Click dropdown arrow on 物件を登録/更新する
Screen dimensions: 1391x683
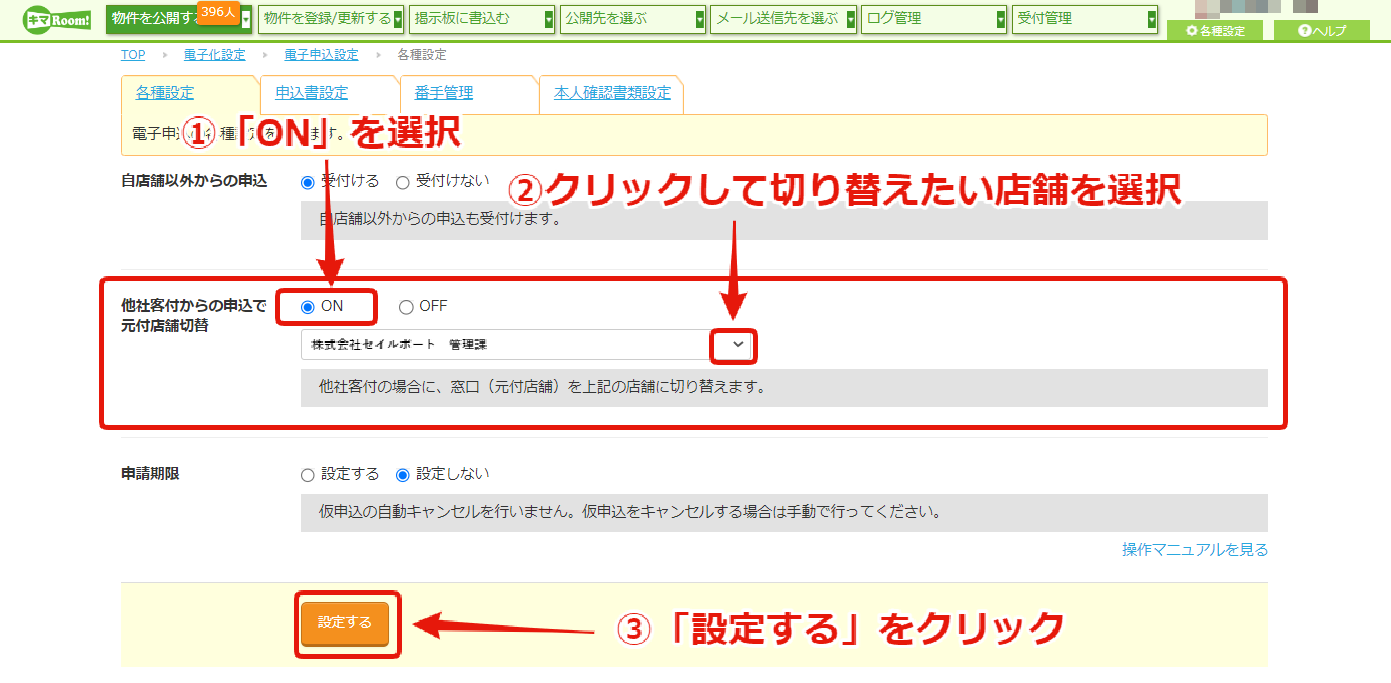pos(398,19)
